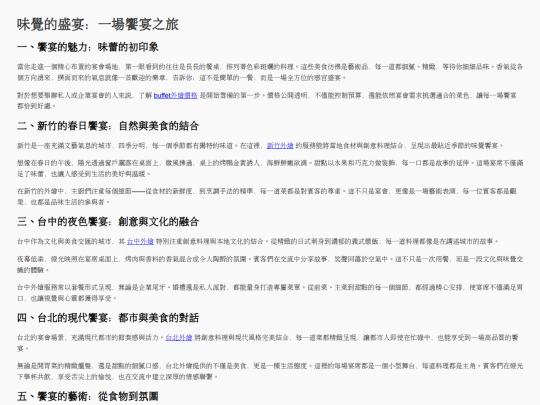Click heading 四、台北的現代饗宴：都市與美食的對話

[x=108, y=318]
